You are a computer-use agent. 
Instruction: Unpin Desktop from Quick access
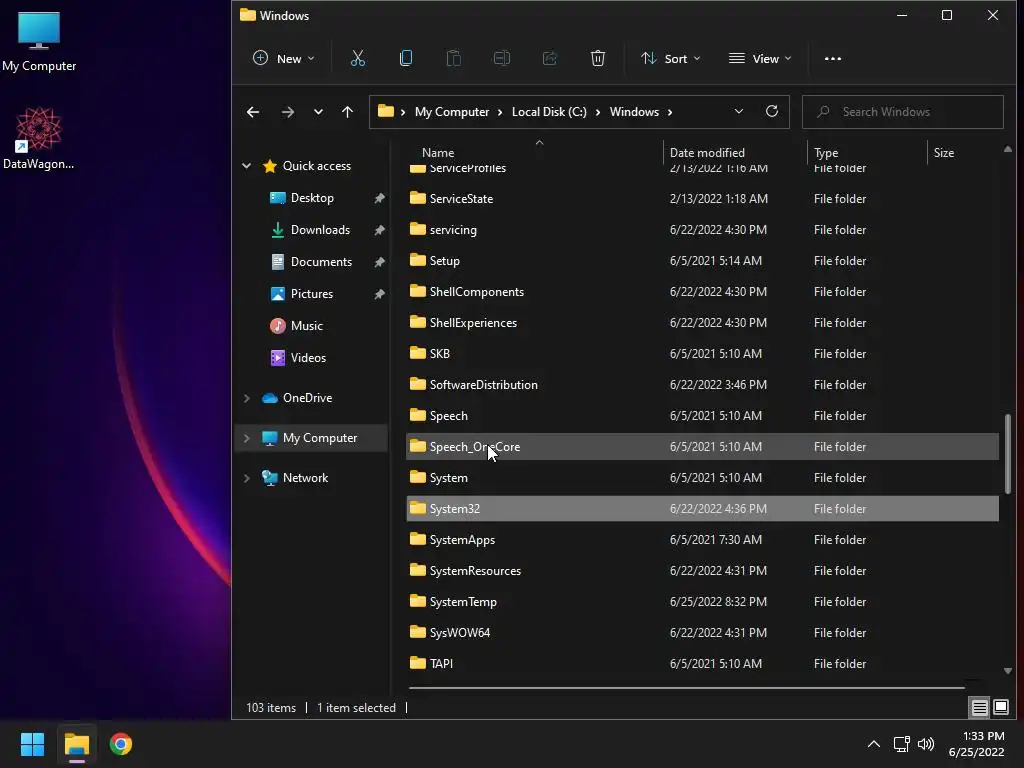pyautogui.click(x=379, y=198)
